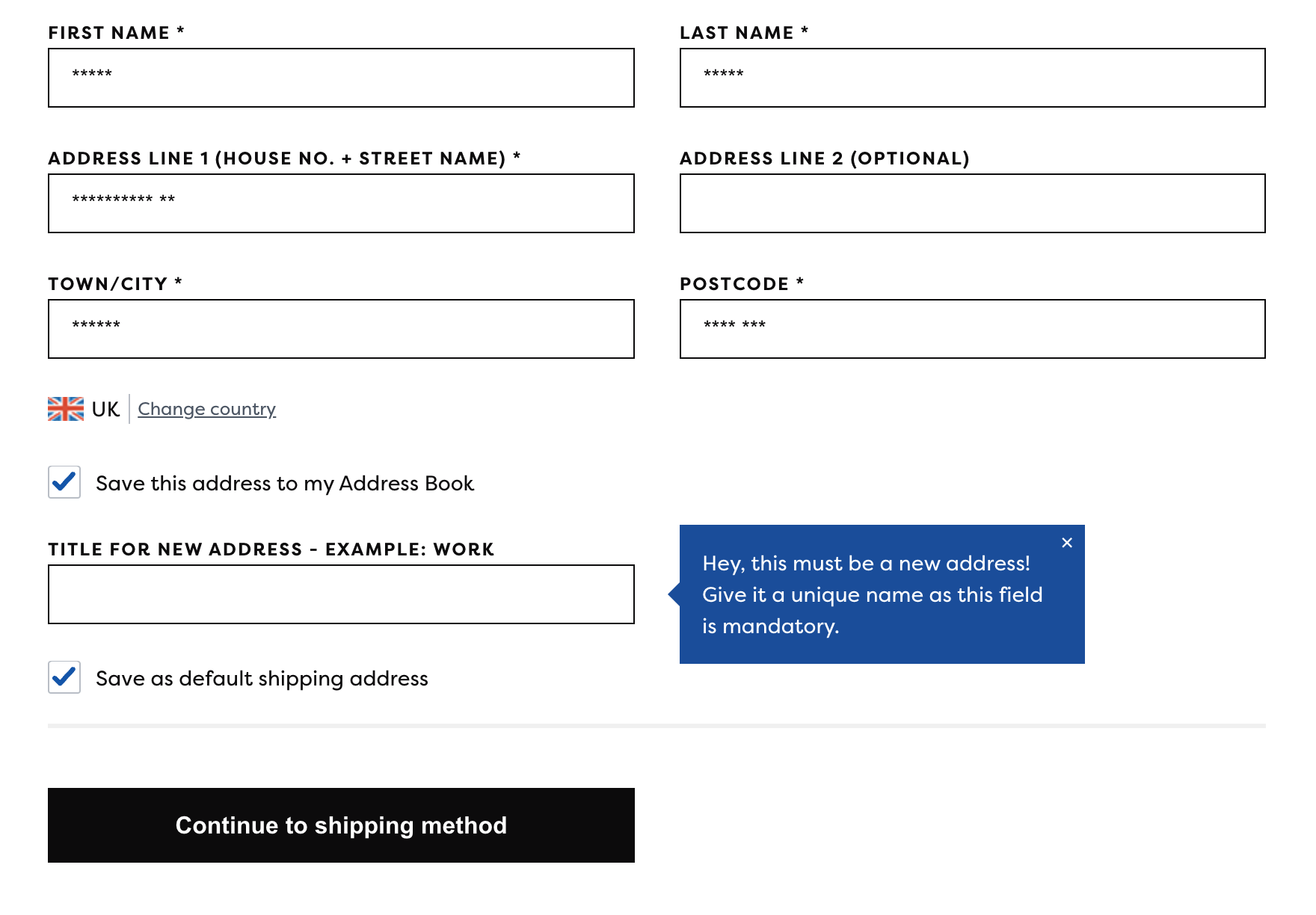Toggle the default shipping address checkbox

click(64, 677)
